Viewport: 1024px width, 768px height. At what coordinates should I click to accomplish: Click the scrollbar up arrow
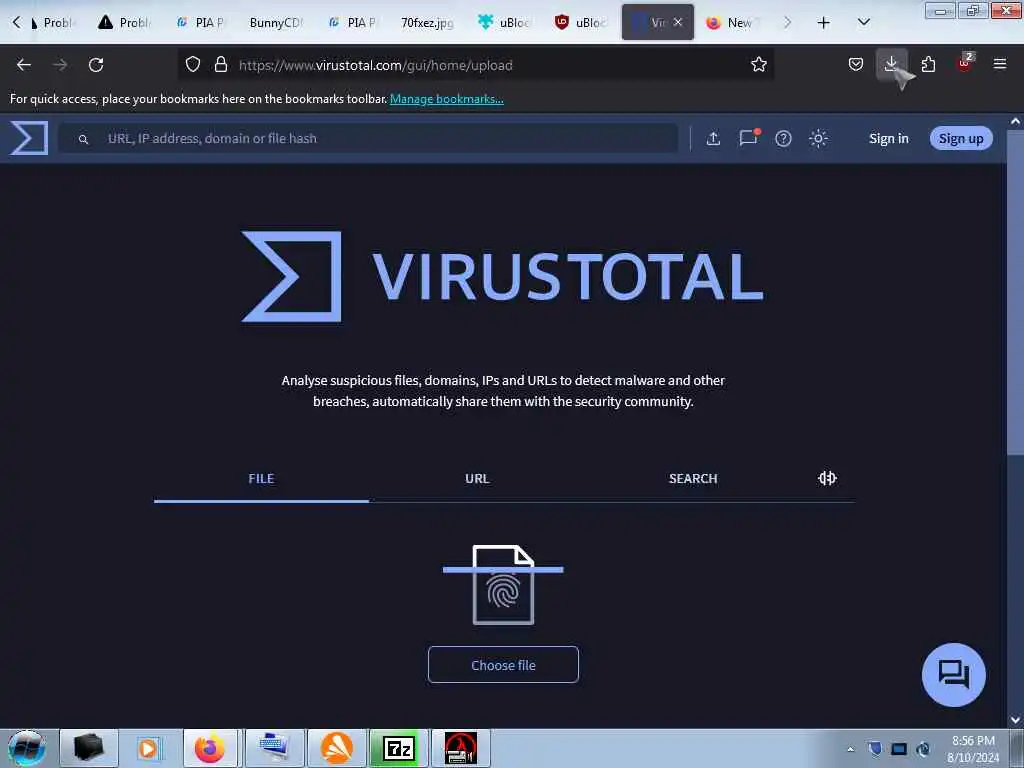pyautogui.click(x=1015, y=121)
